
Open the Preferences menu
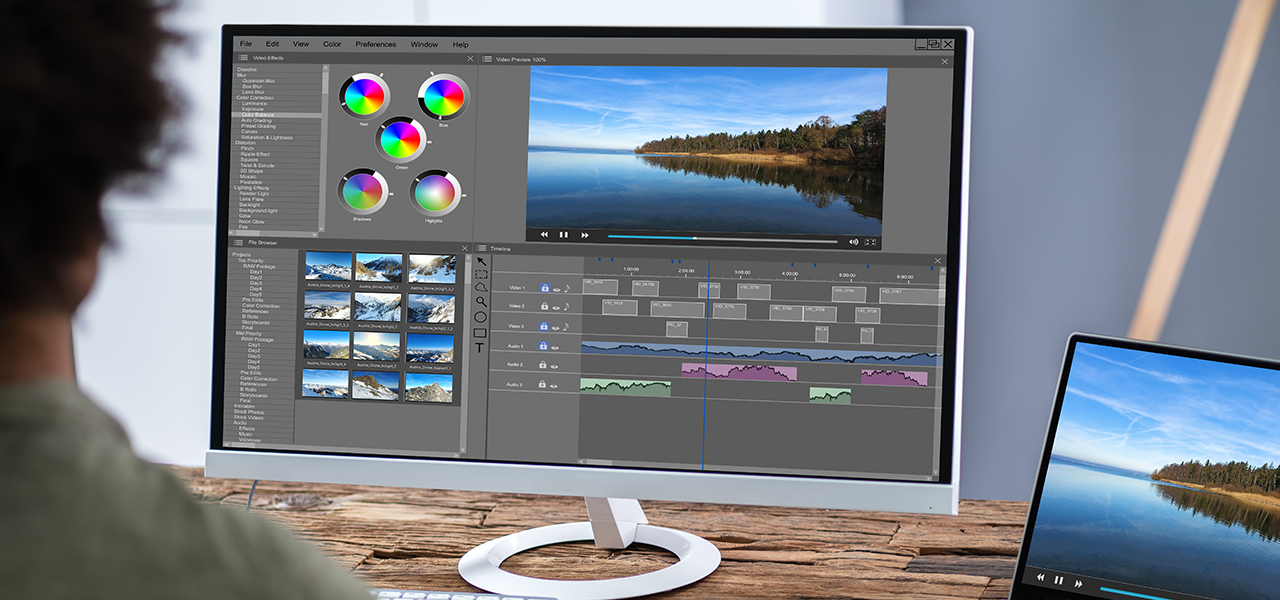pyautogui.click(x=376, y=44)
